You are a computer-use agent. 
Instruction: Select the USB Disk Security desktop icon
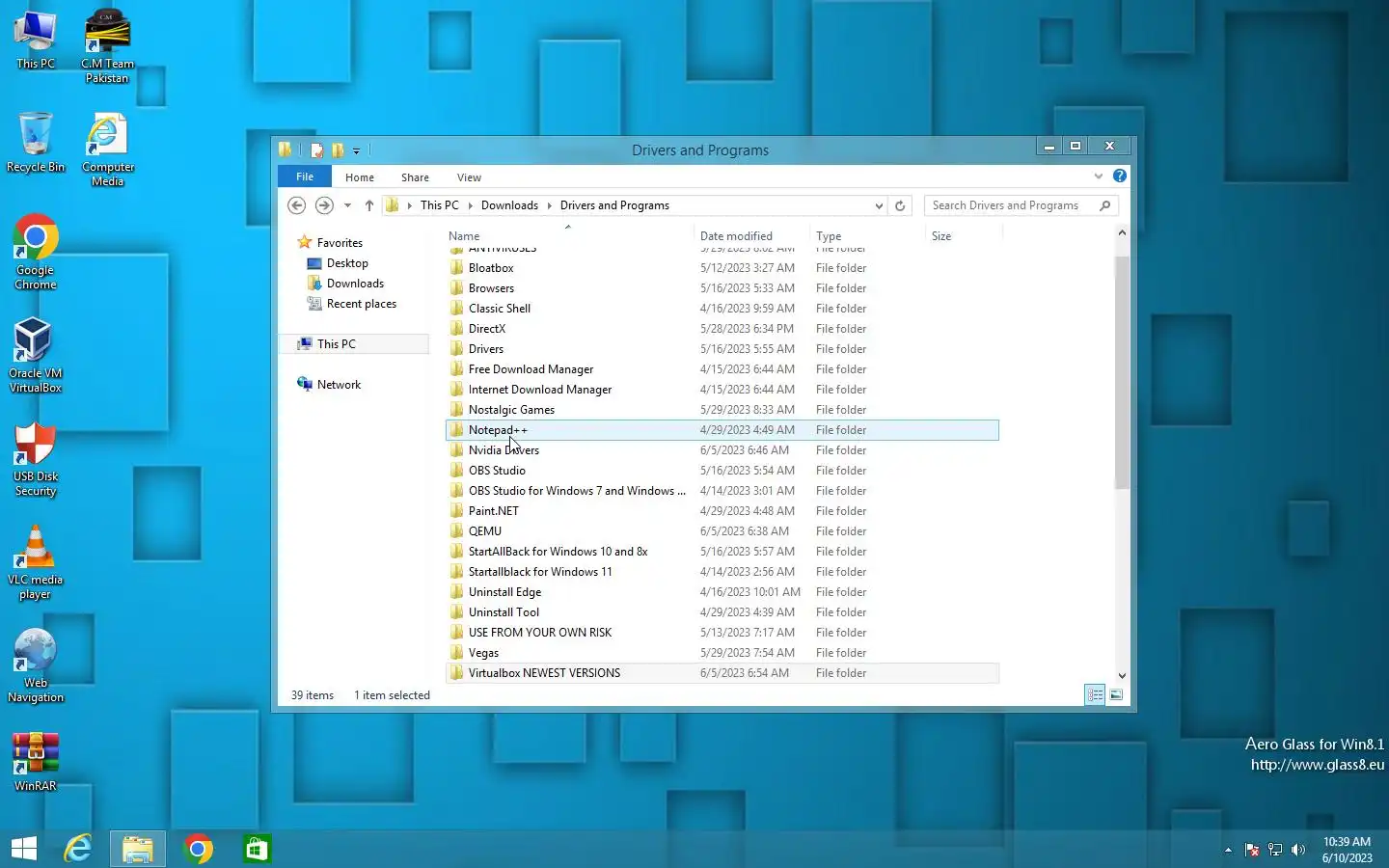pos(36,458)
